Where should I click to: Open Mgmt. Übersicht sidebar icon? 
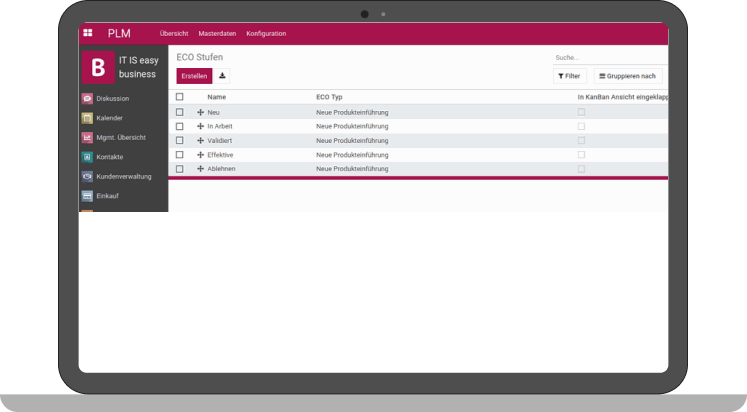tap(87, 137)
